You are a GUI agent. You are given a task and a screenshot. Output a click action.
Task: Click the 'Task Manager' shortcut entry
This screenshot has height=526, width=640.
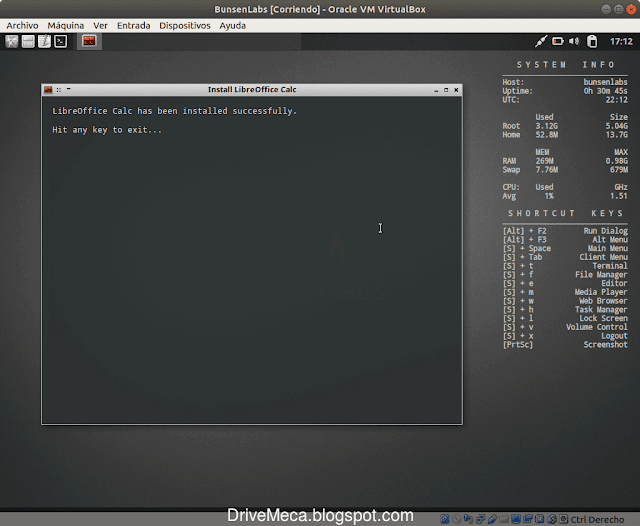[x=601, y=310]
